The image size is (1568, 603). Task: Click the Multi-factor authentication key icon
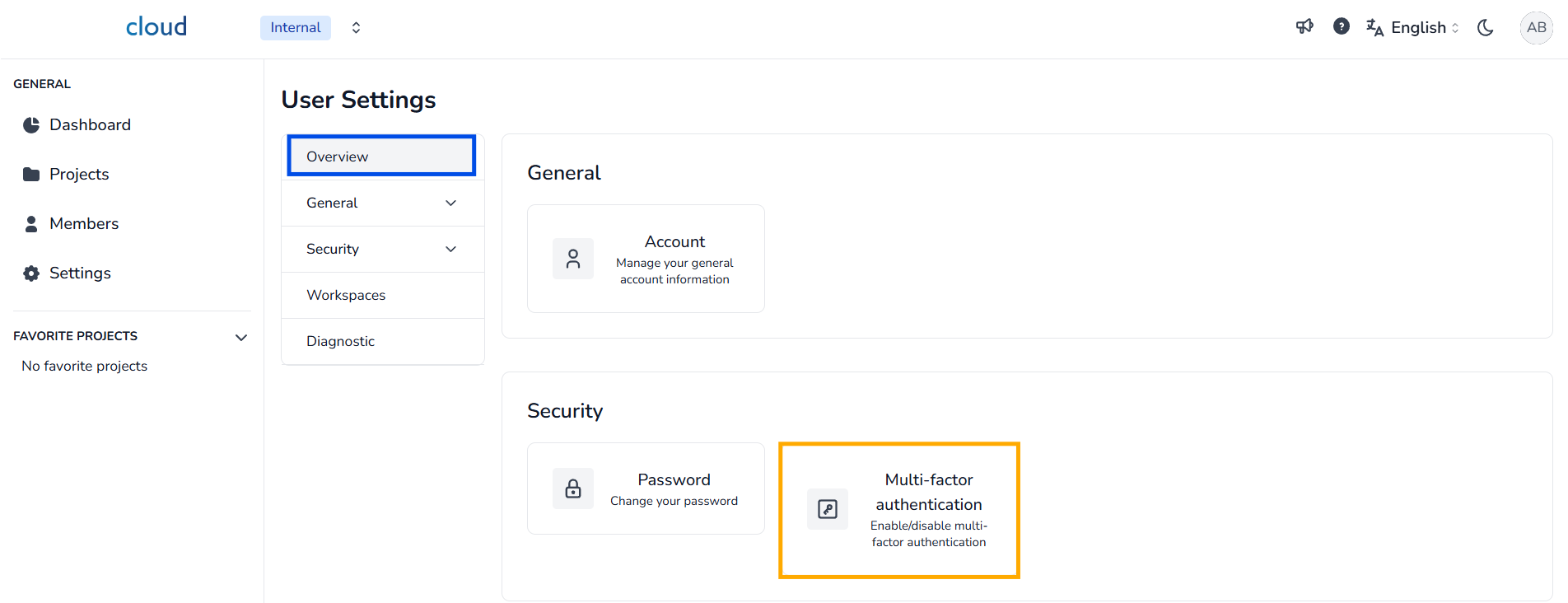pos(828,509)
